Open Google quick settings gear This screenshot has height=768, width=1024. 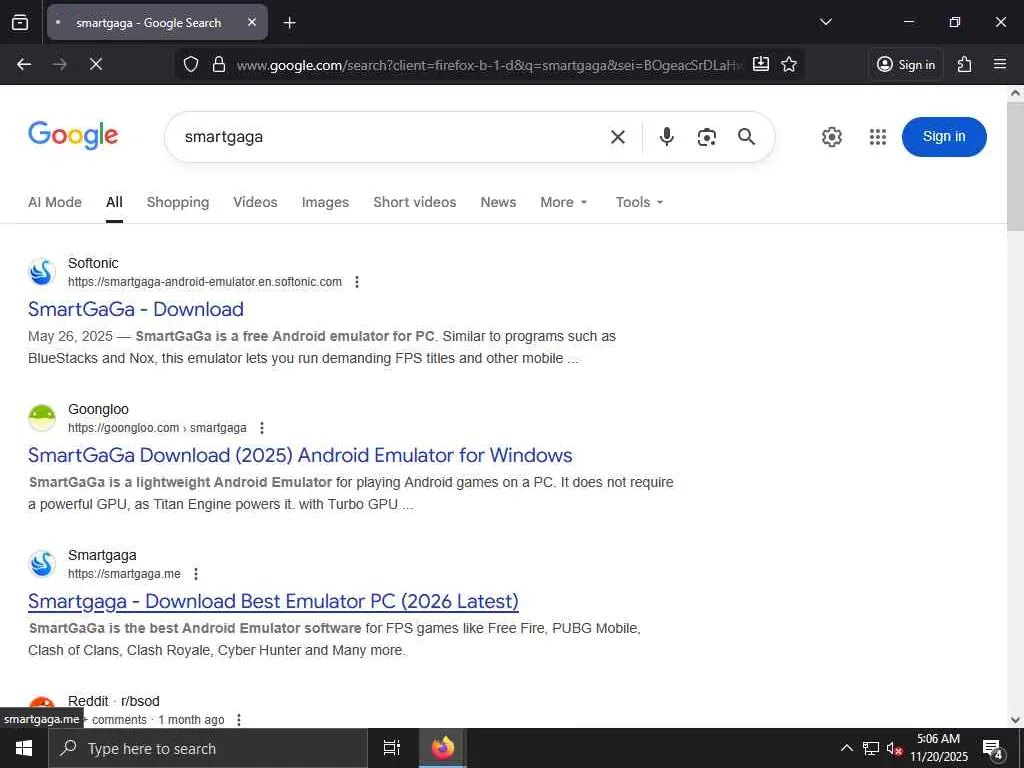(831, 136)
